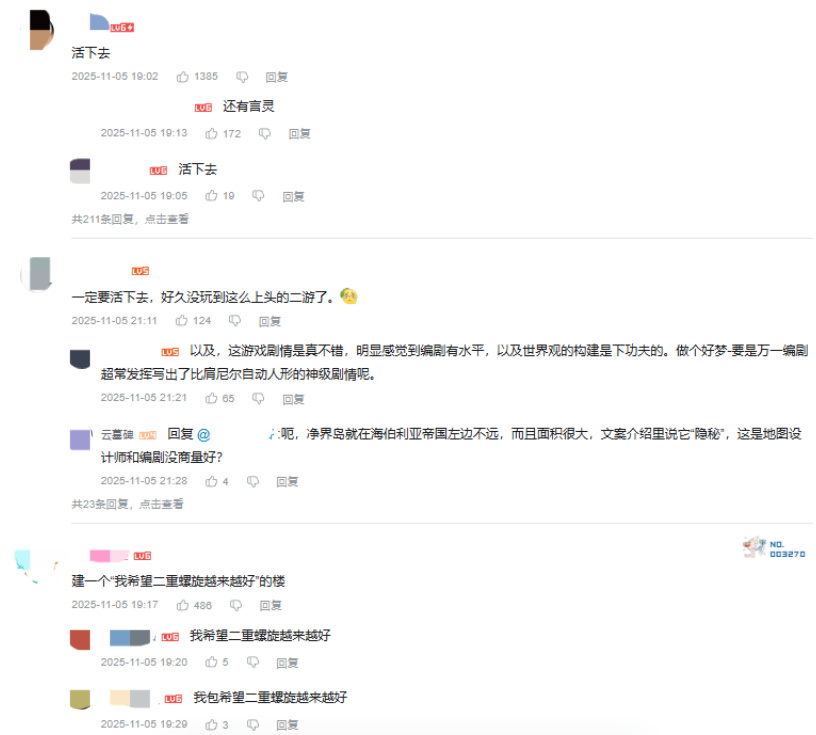
Task: Expand all 211 replies under first comment
Action: [x=130, y=219]
